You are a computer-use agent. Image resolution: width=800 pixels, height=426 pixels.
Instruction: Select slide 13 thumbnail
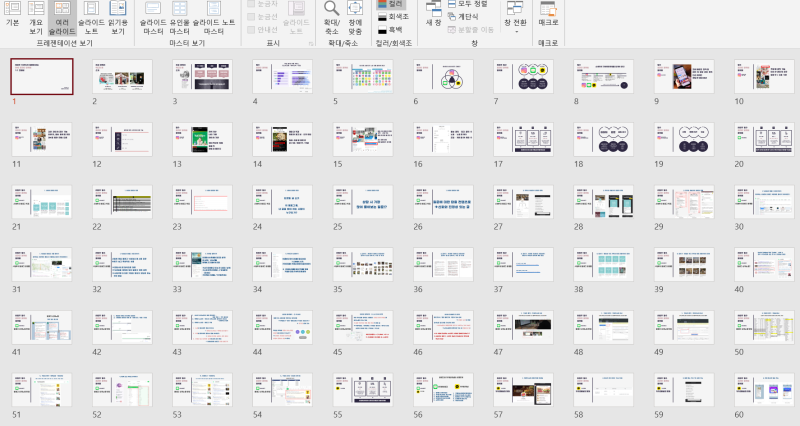pos(203,139)
